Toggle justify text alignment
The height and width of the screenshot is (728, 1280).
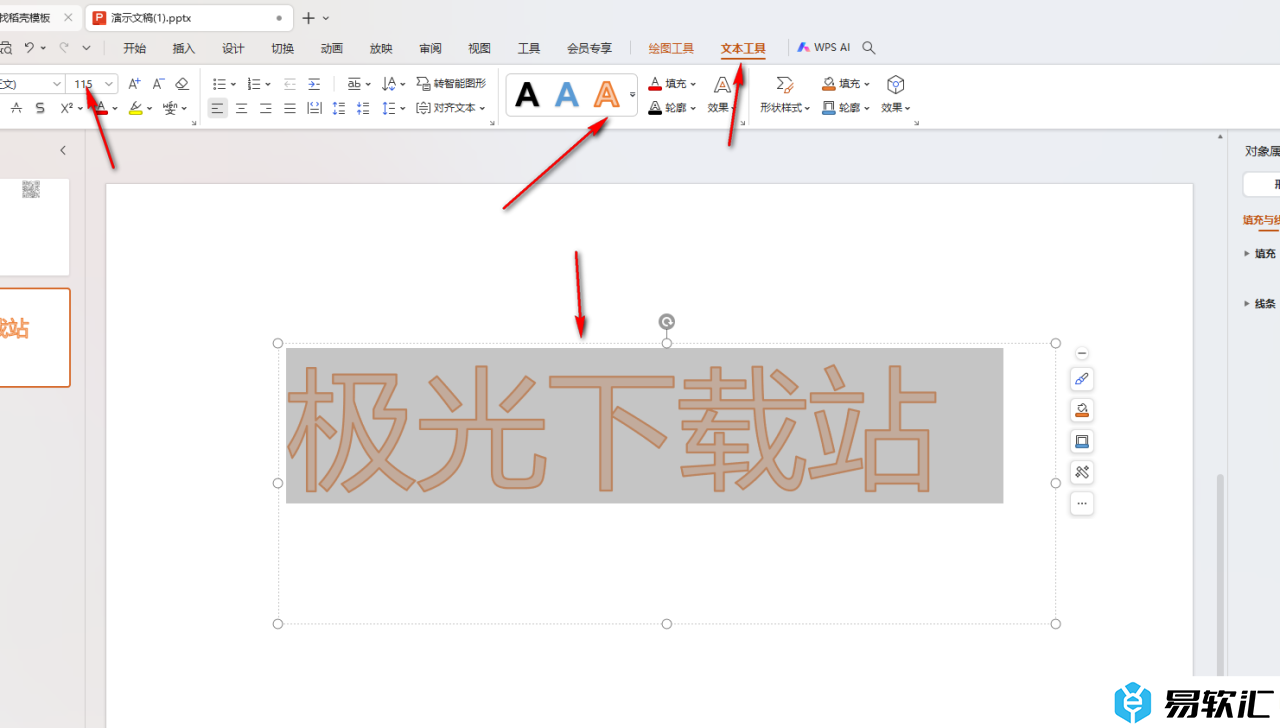[290, 108]
